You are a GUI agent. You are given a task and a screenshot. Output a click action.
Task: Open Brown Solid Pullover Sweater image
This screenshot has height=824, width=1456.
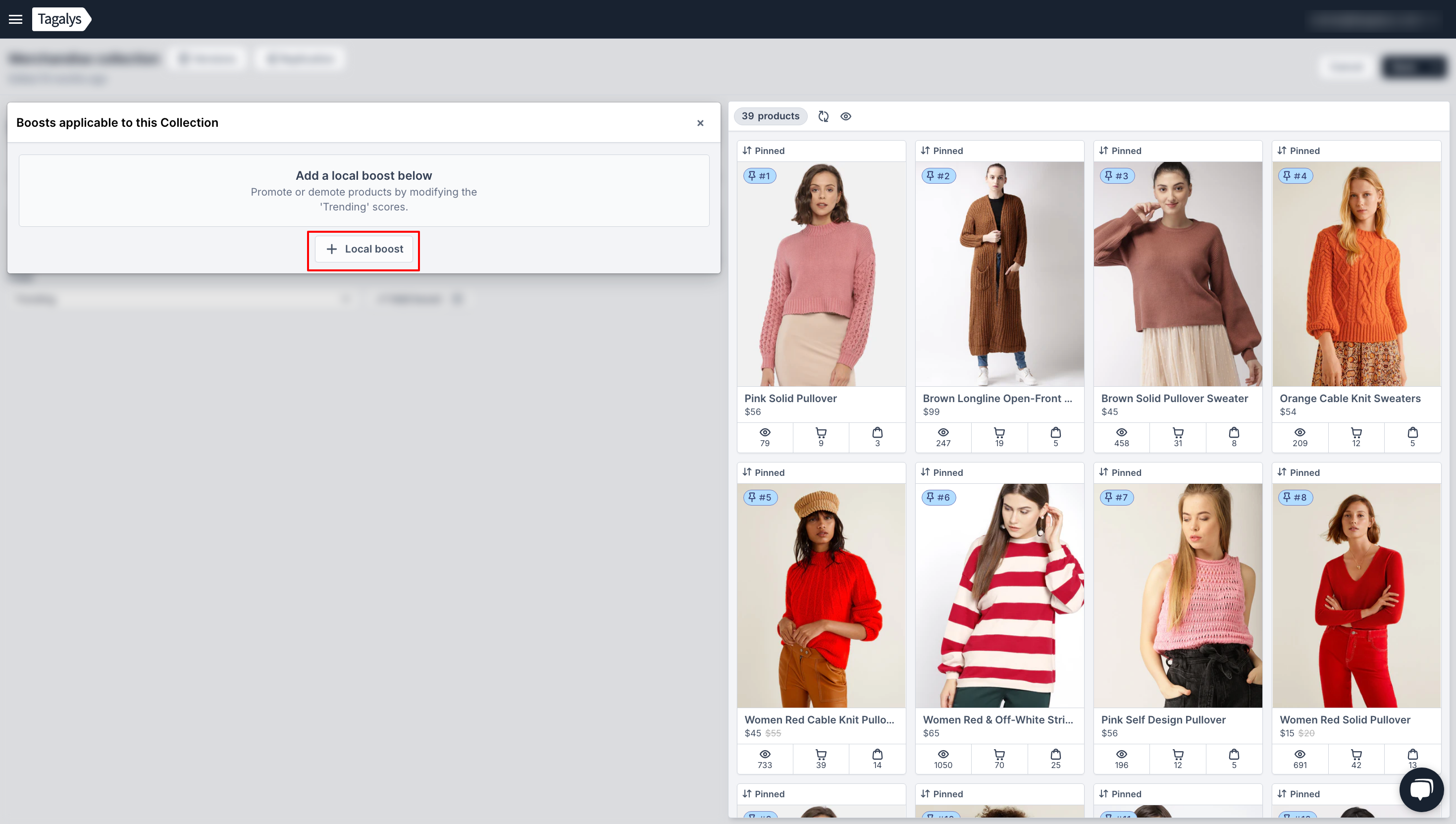(x=1178, y=274)
